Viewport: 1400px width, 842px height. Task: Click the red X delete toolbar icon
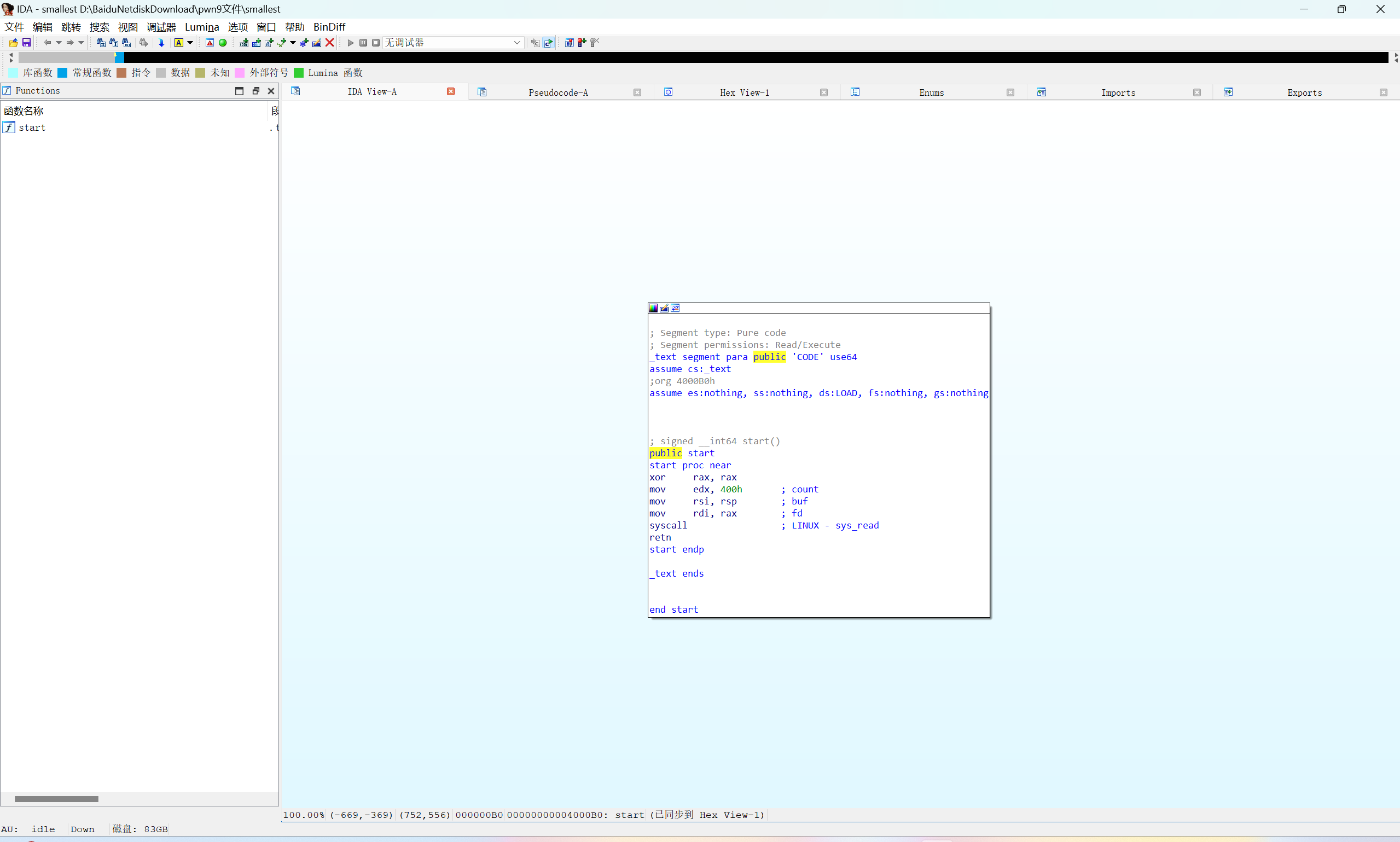point(329,43)
